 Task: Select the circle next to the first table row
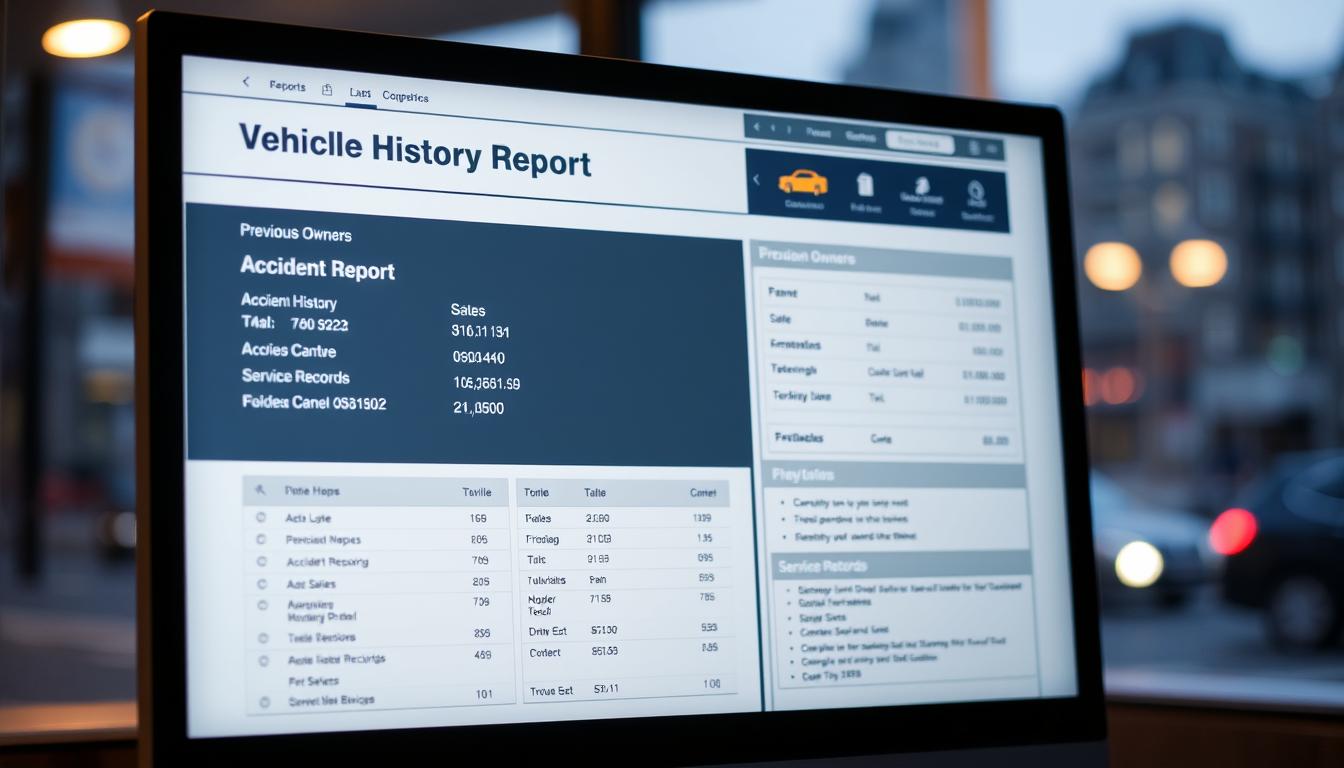point(260,518)
